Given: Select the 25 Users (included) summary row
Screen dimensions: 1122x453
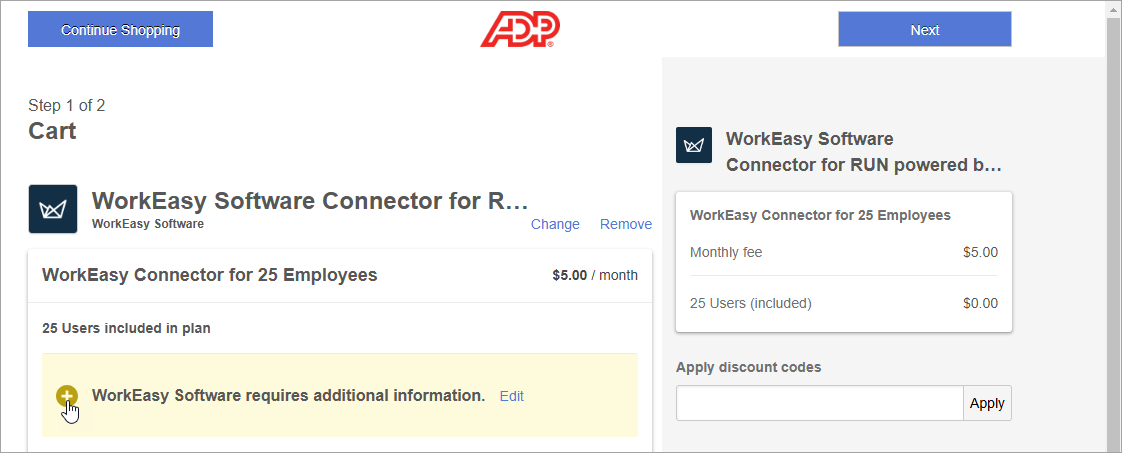Looking at the screenshot, I should click(844, 303).
